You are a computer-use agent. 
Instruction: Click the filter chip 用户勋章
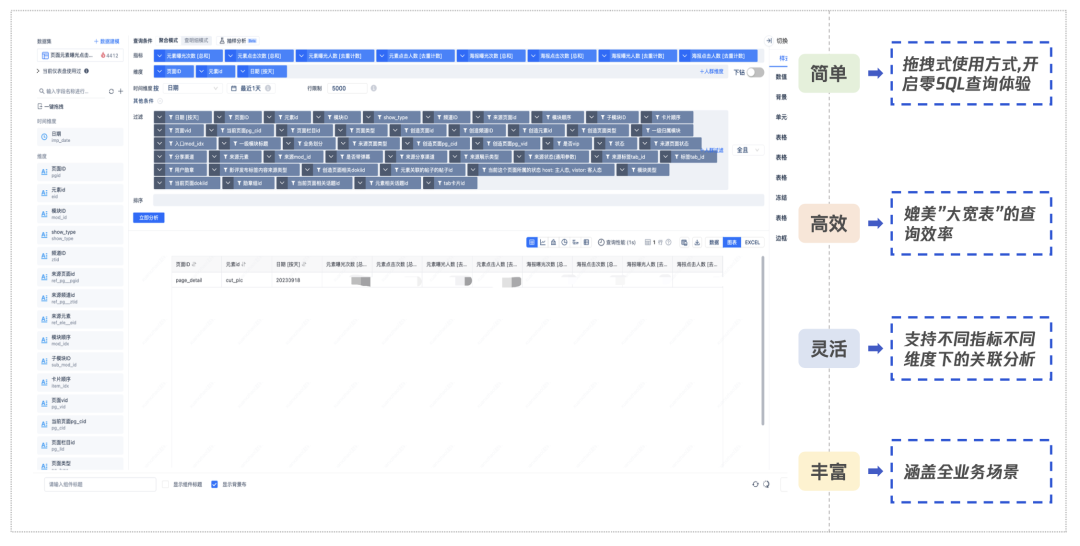click(x=180, y=170)
